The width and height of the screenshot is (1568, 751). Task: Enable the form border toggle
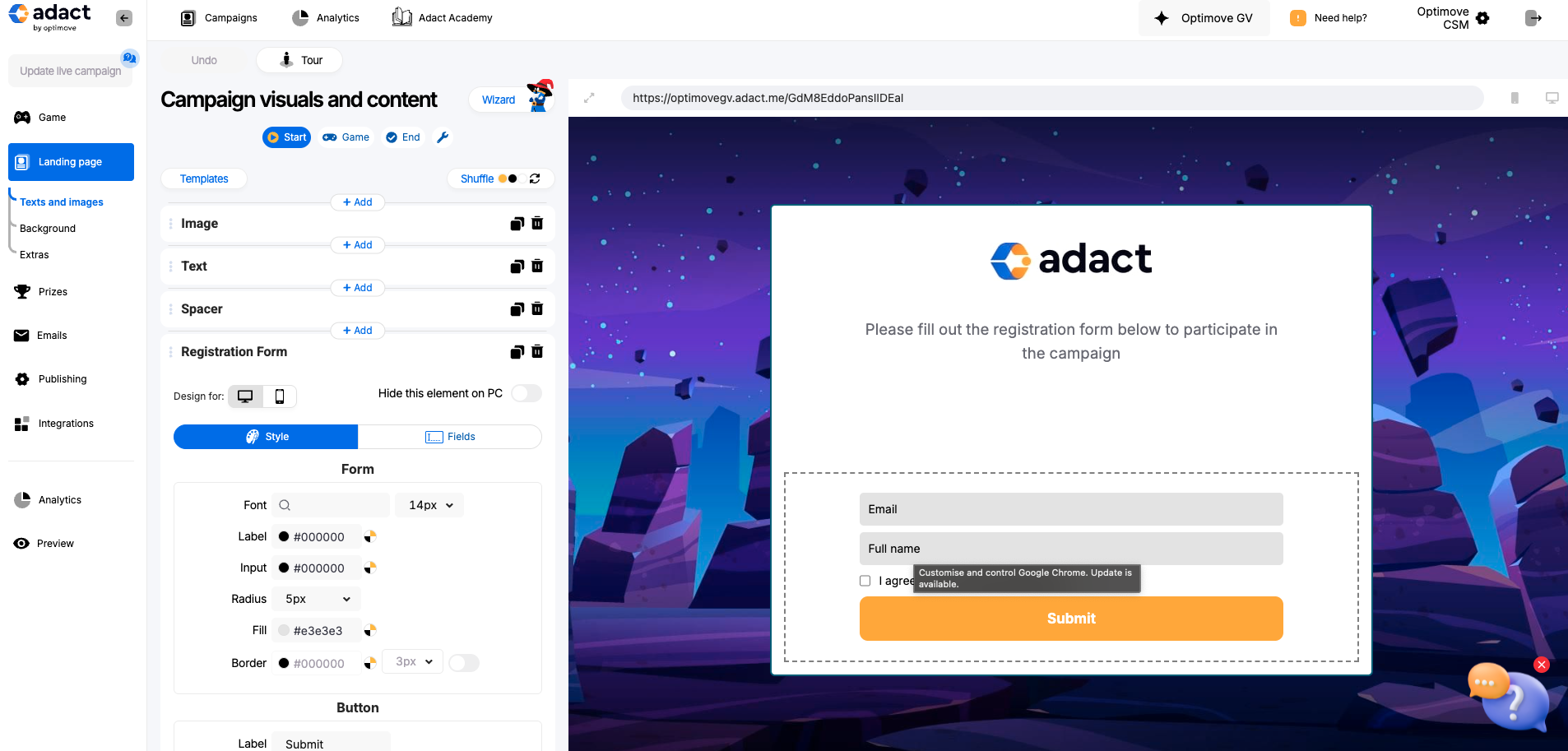click(464, 663)
